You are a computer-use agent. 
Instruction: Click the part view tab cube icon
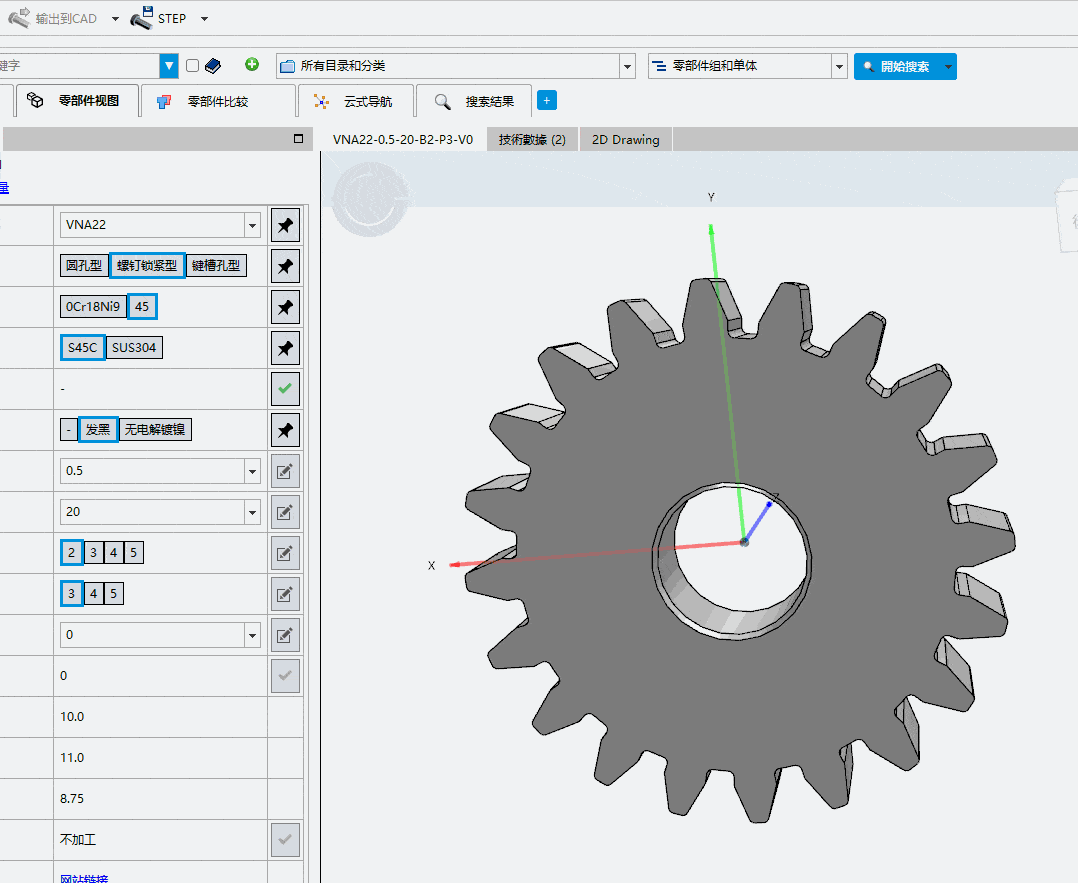35,100
